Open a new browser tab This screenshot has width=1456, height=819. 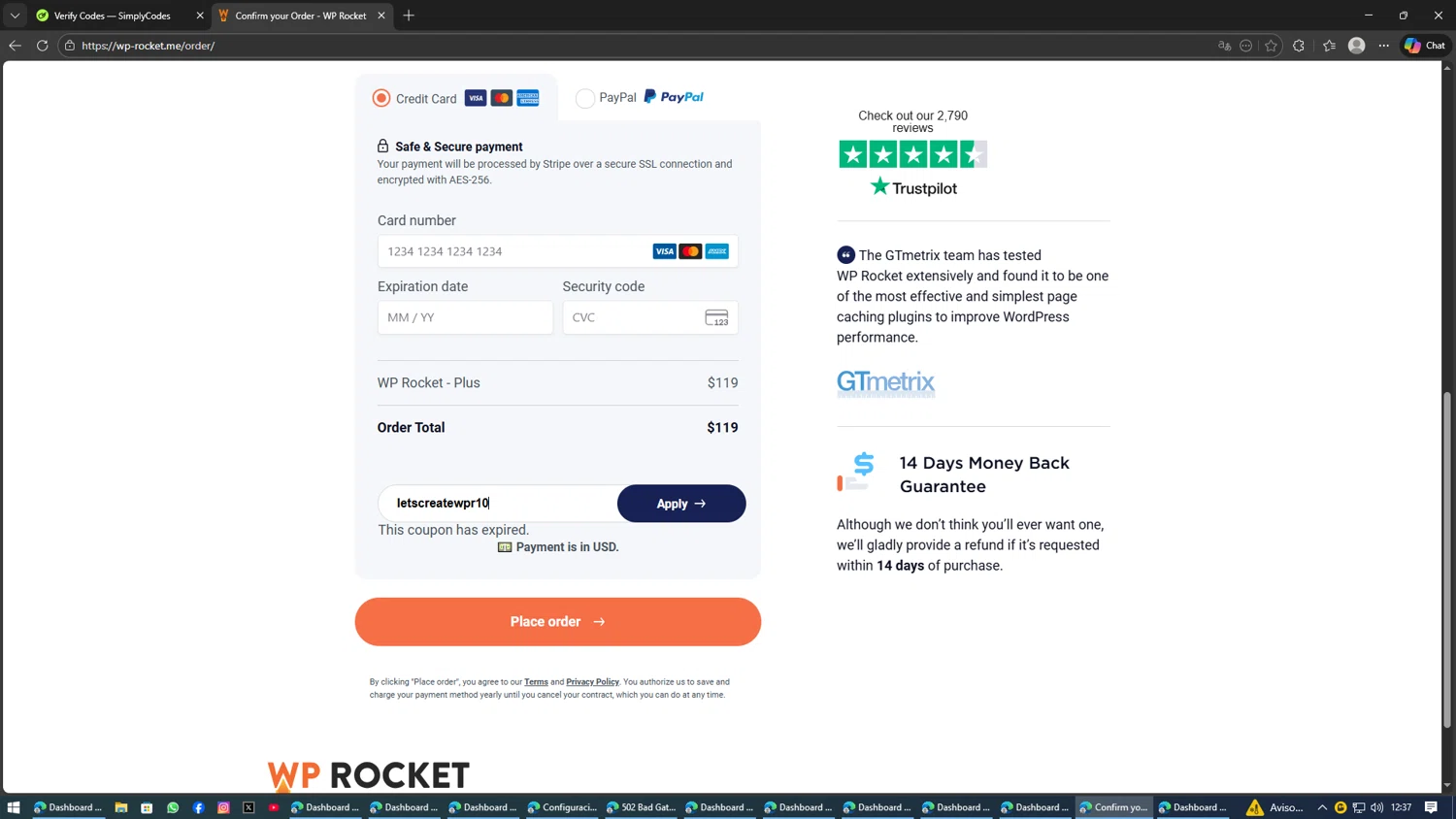click(409, 16)
